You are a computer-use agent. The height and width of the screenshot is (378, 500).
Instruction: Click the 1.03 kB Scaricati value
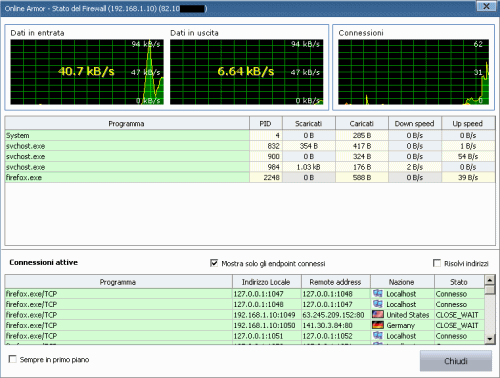coord(309,167)
